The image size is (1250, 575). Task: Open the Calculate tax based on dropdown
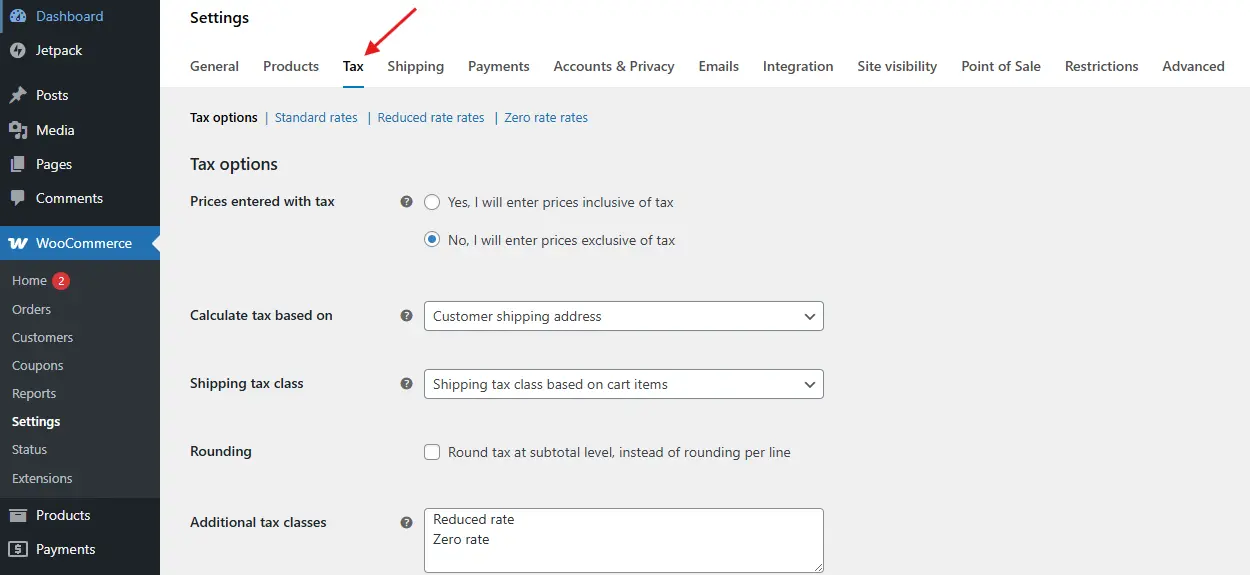624,316
